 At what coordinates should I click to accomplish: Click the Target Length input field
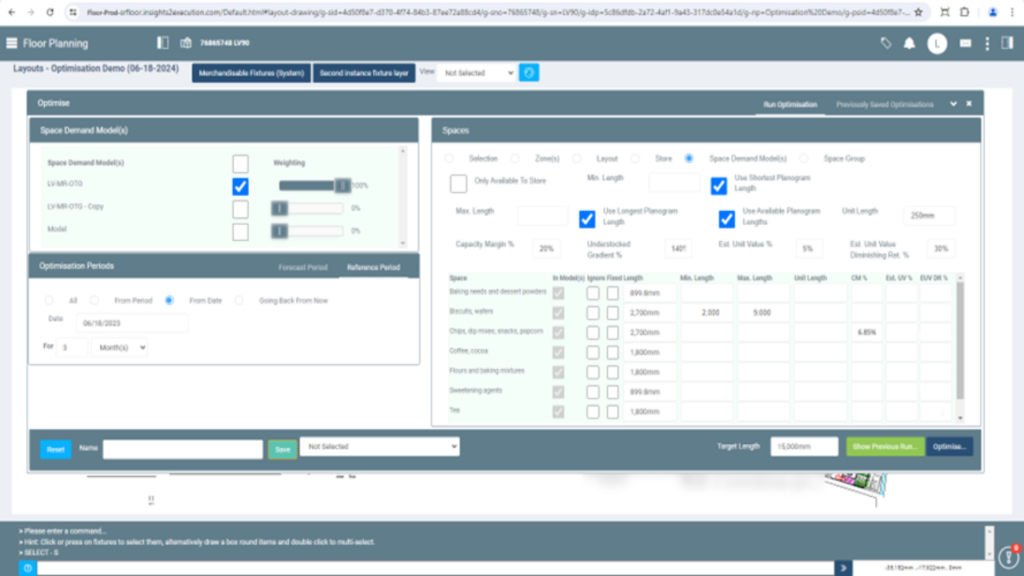803,447
